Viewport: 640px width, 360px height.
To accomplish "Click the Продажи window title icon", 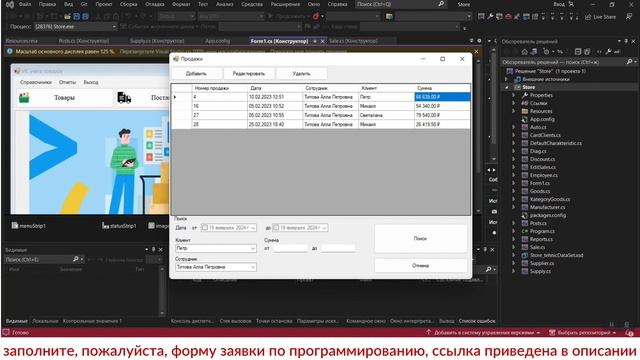I will [x=176, y=59].
